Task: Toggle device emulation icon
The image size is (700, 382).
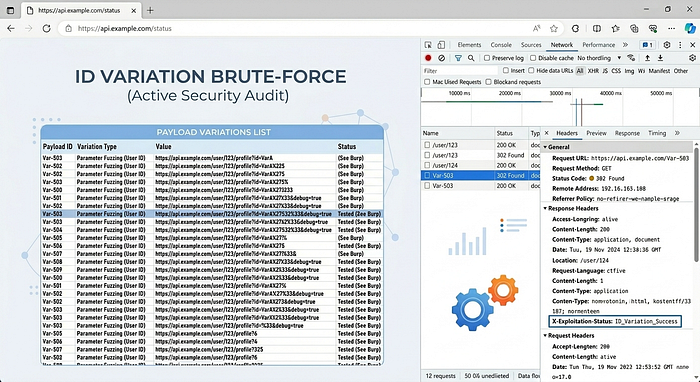Action: pos(441,45)
